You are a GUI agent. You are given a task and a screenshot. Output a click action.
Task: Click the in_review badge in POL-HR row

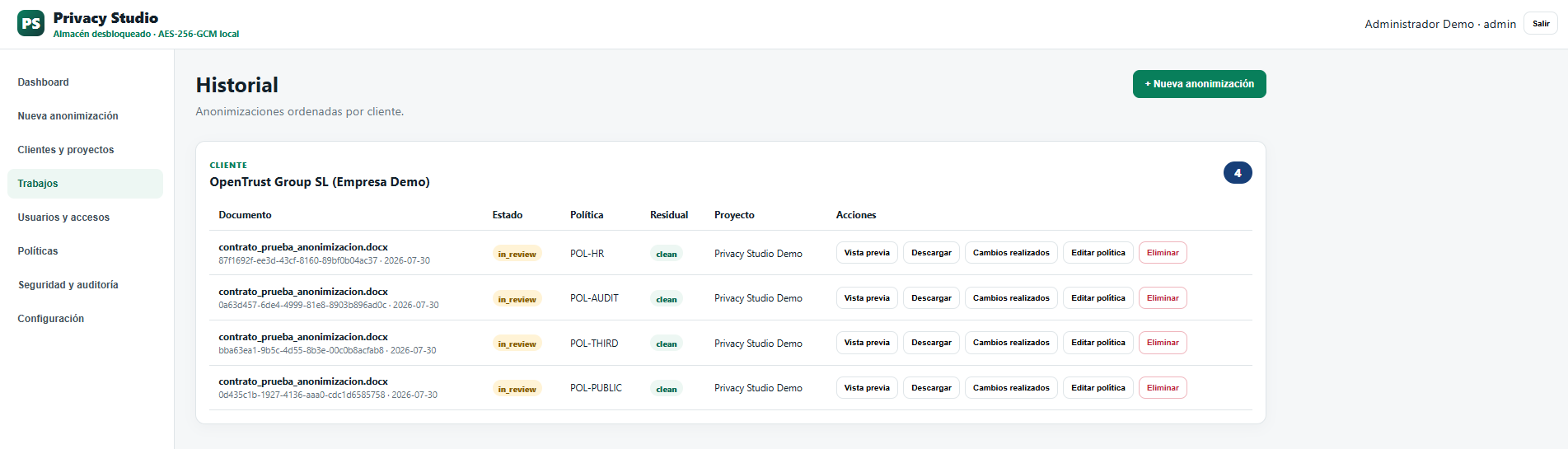point(517,254)
